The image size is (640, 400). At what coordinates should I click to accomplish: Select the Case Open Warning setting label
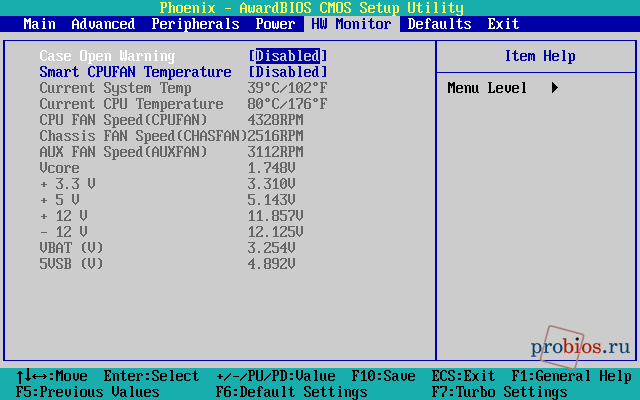(107, 56)
